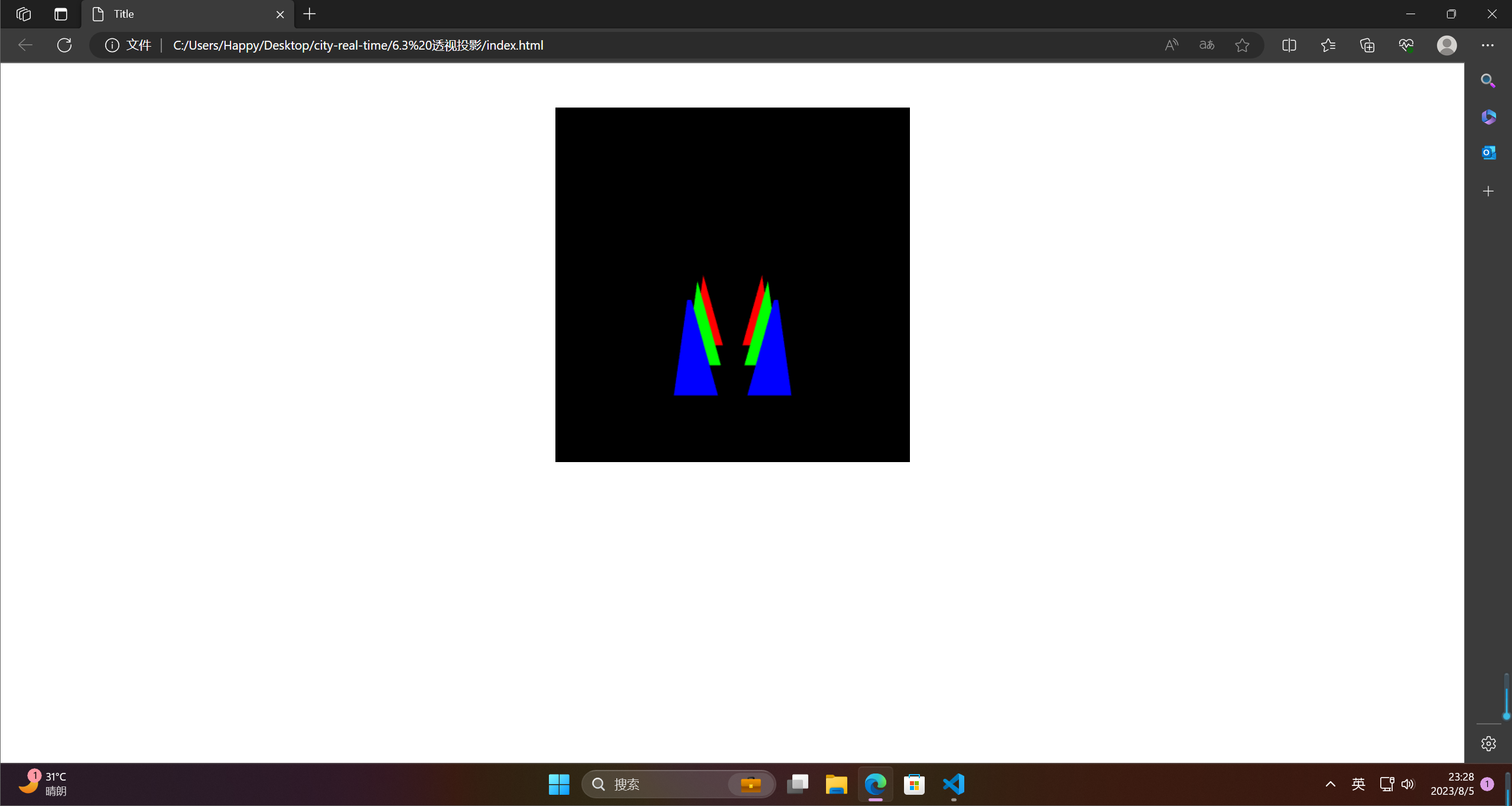Open Read aloud from address bar
1512x806 pixels.
(x=1171, y=45)
